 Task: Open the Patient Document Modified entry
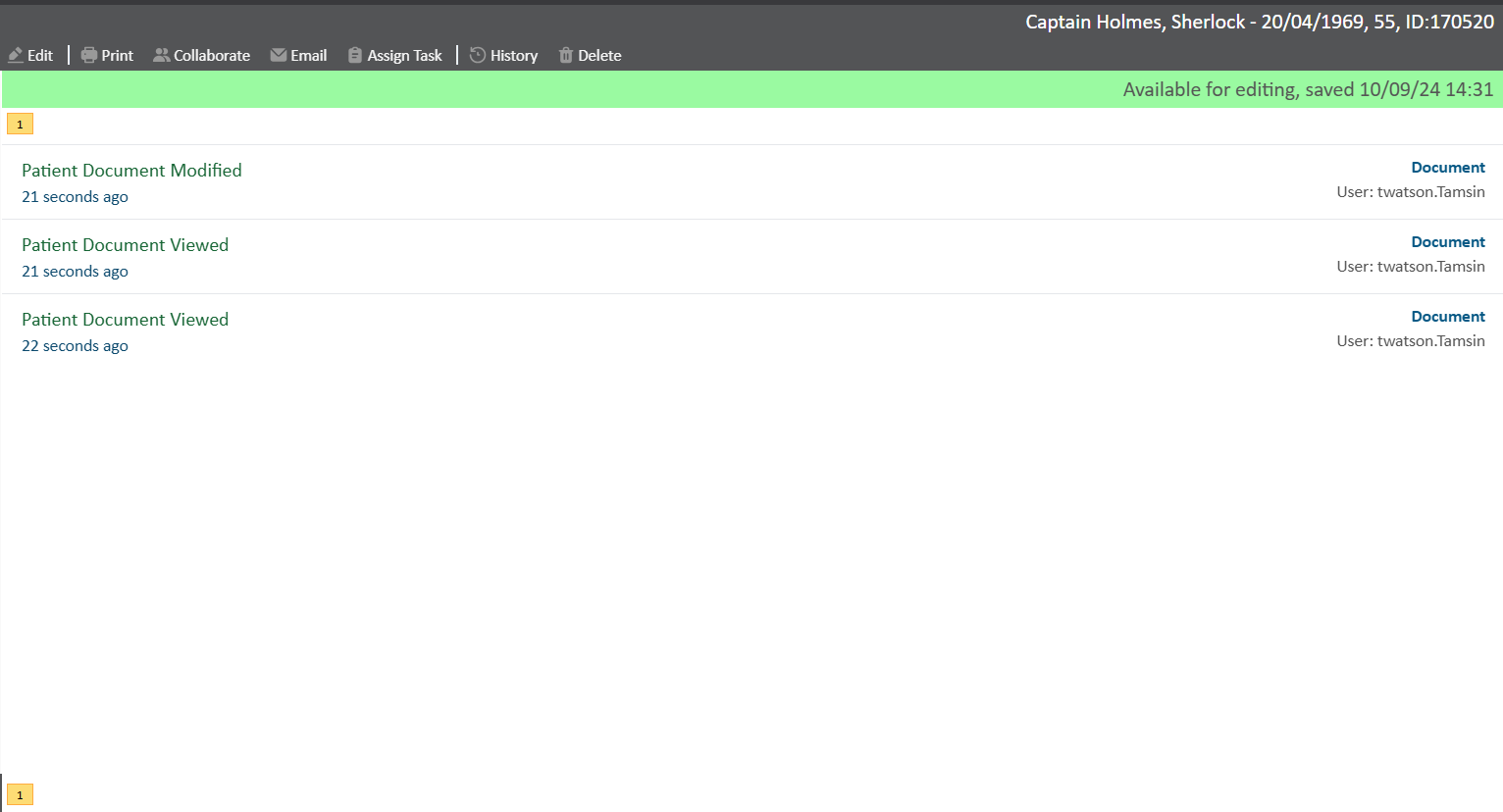(131, 171)
